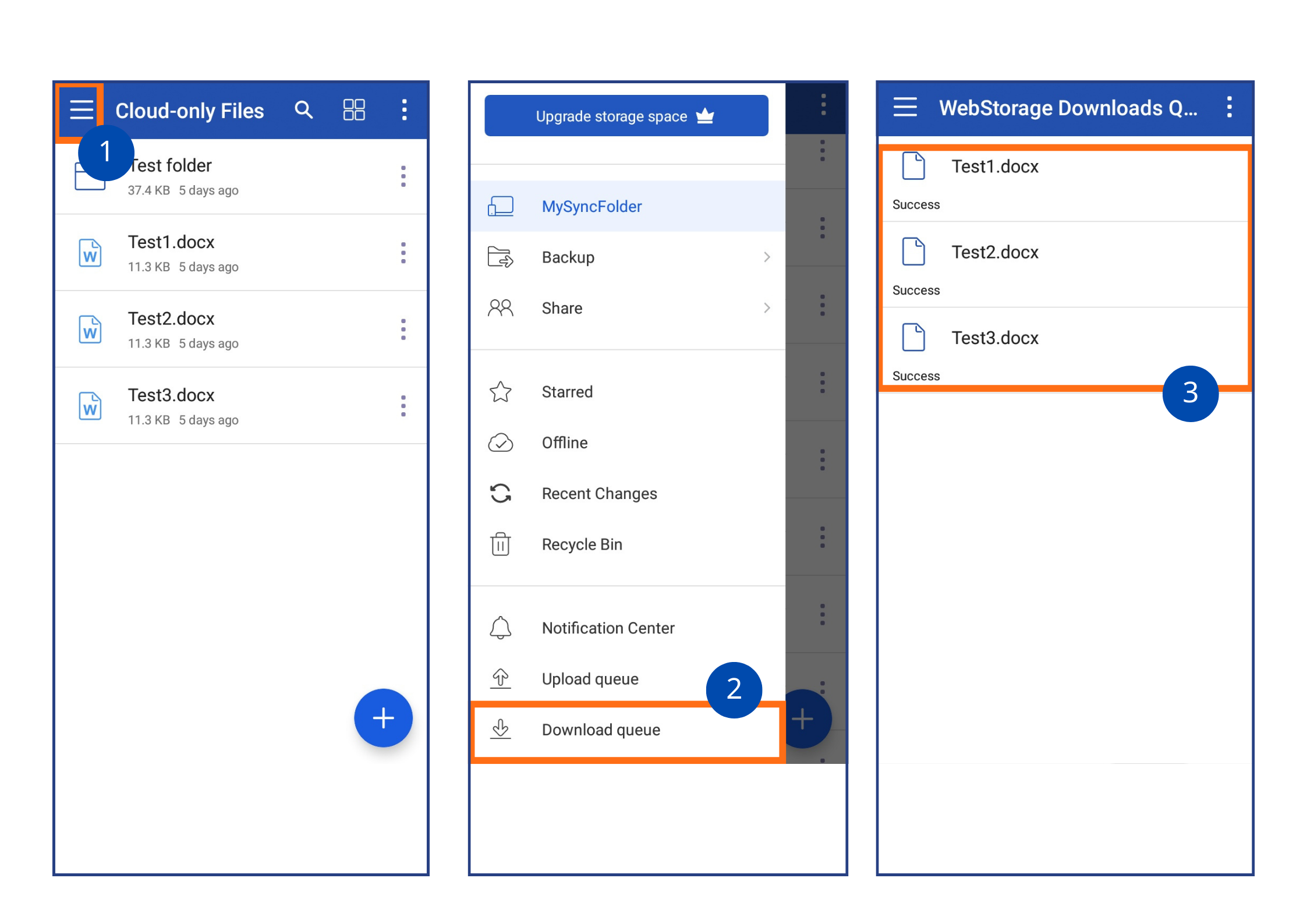Switch to grid view in Cloud-only Files
1307x924 pixels.
pyautogui.click(x=354, y=109)
